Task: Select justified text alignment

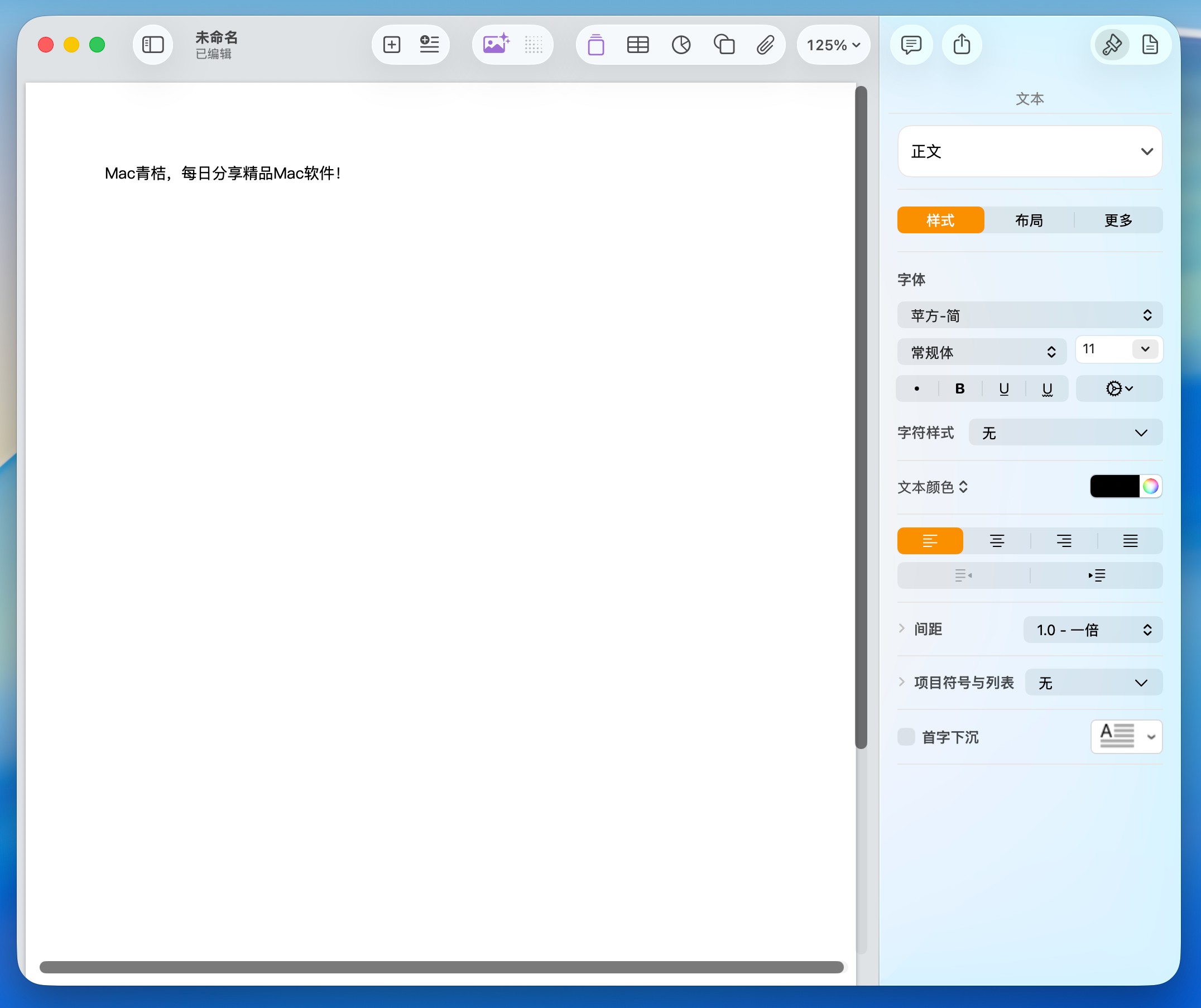Action: tap(1130, 541)
